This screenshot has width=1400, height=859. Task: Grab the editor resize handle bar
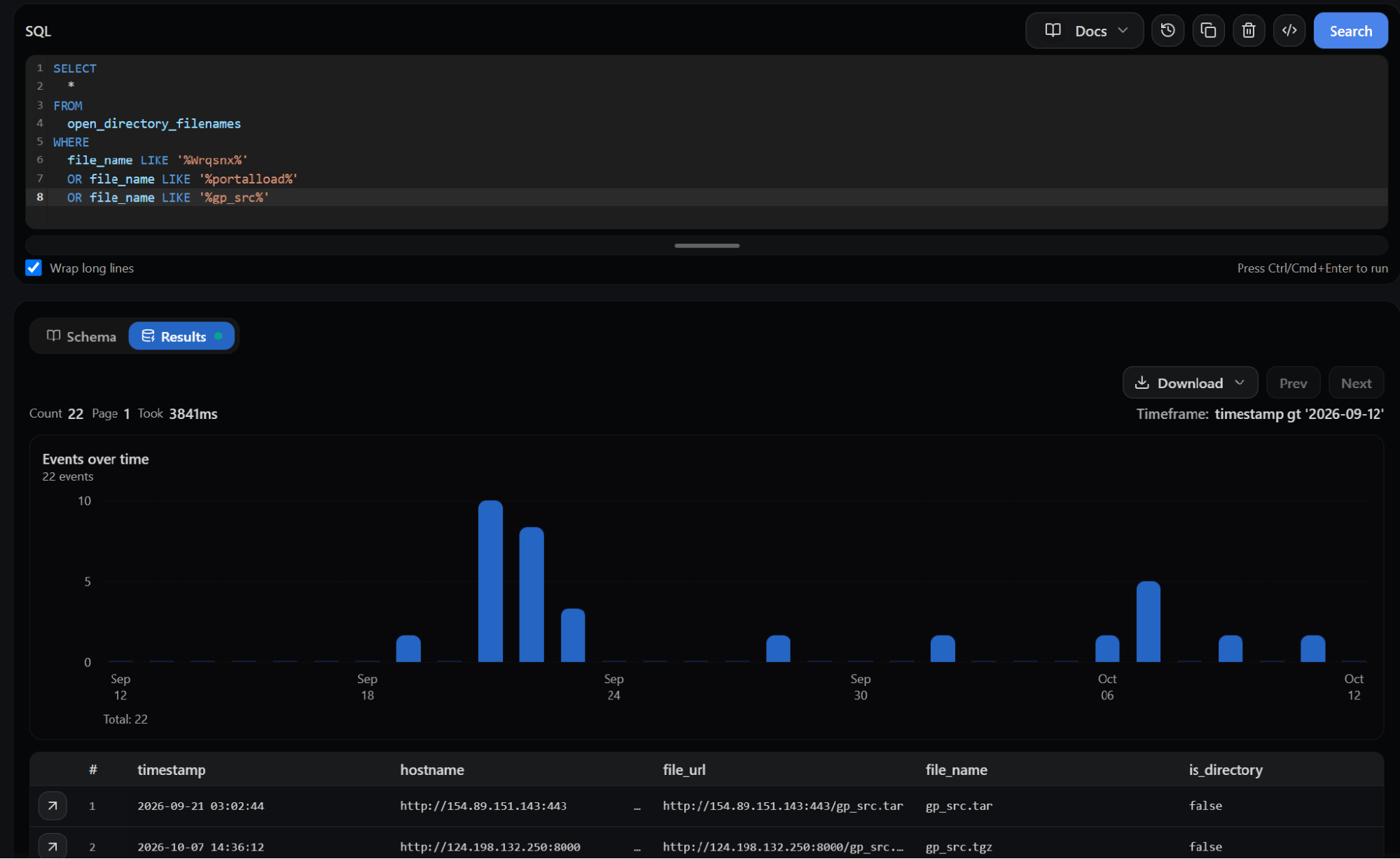tap(707, 246)
